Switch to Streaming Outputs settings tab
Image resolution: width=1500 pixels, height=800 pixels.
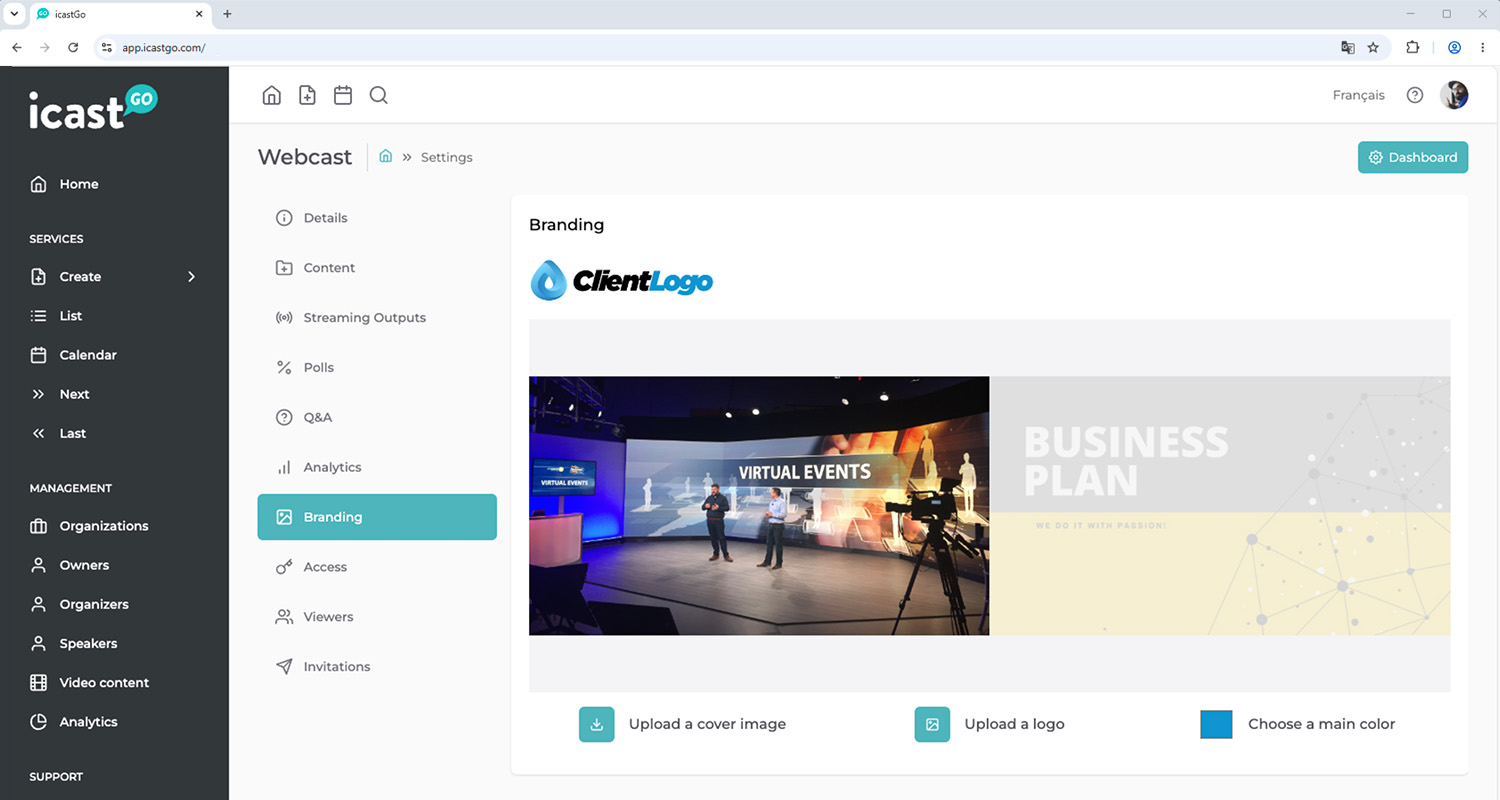tap(377, 317)
